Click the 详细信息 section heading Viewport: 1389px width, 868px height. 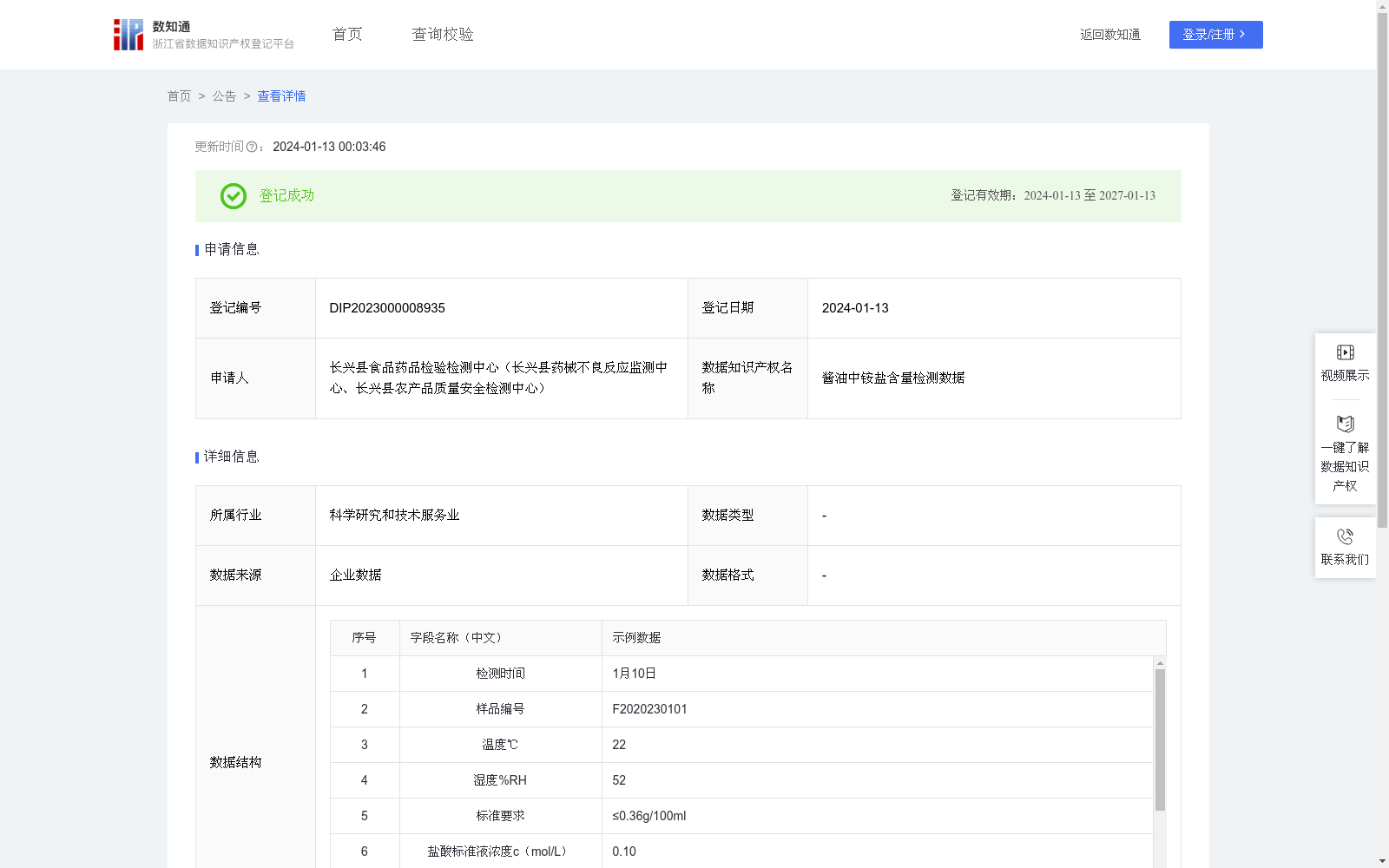tap(231, 457)
